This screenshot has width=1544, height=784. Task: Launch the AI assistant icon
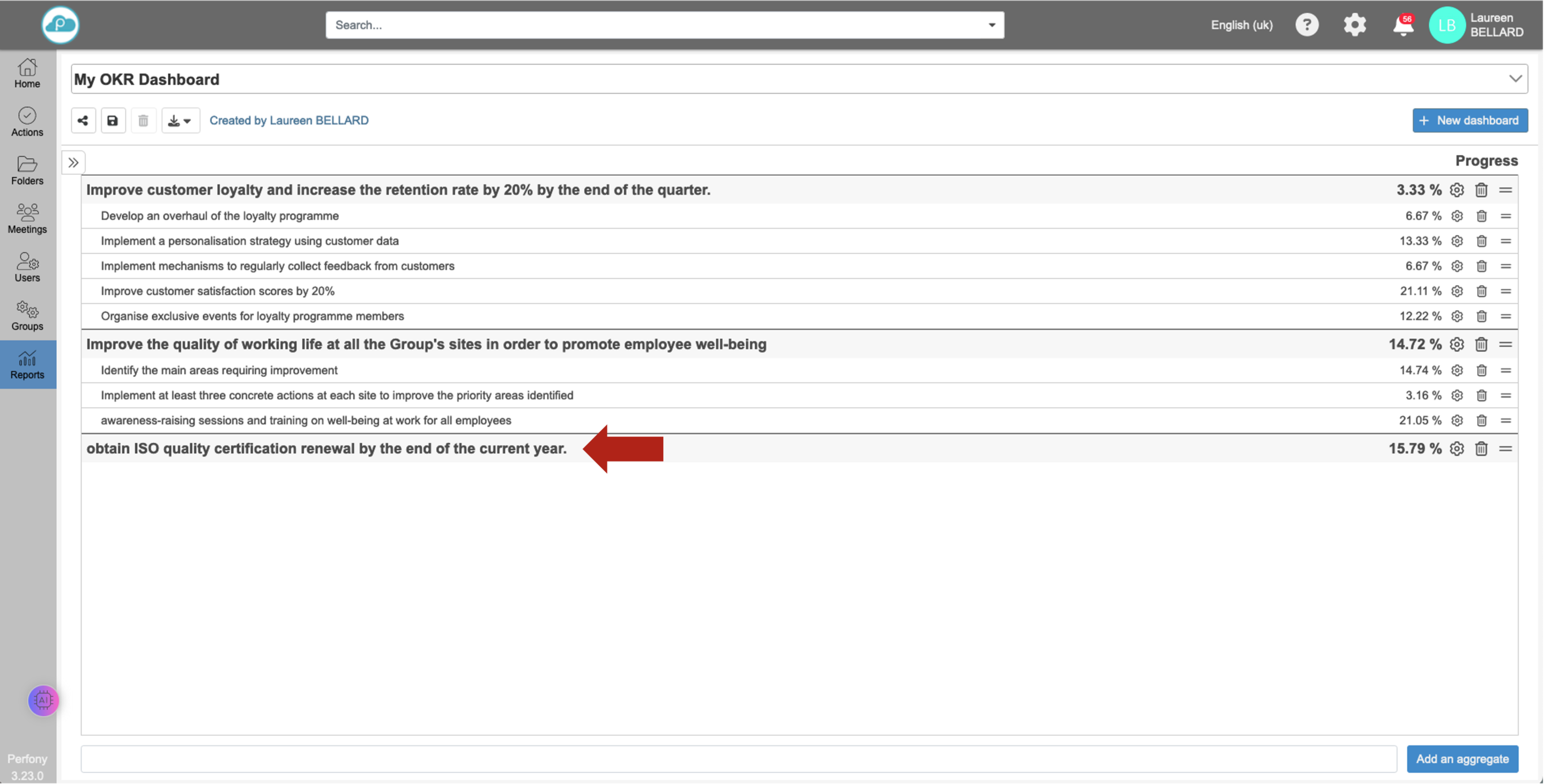tap(43, 700)
